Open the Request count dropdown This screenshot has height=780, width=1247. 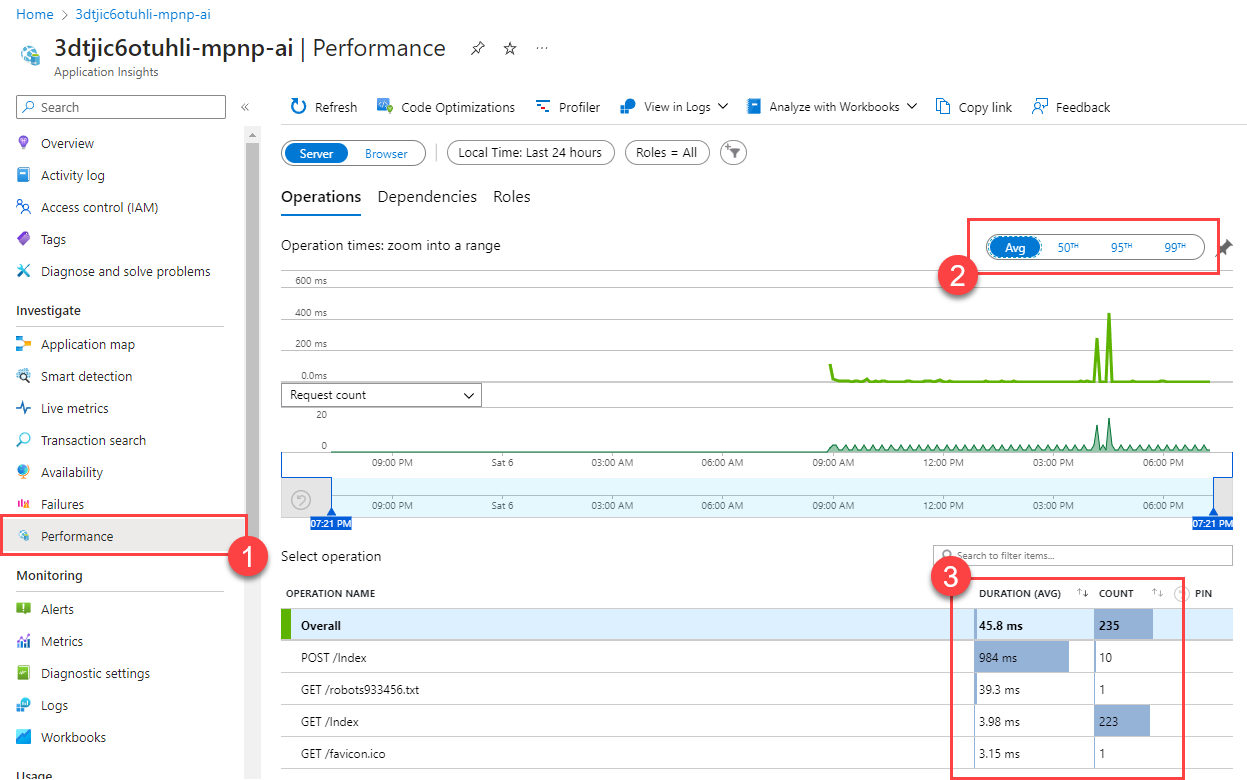[381, 395]
